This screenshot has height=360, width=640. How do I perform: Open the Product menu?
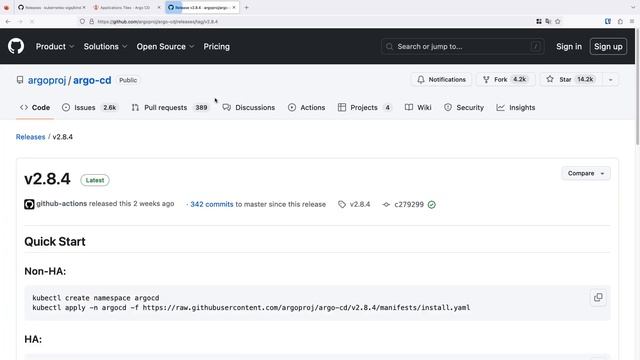click(x=55, y=47)
